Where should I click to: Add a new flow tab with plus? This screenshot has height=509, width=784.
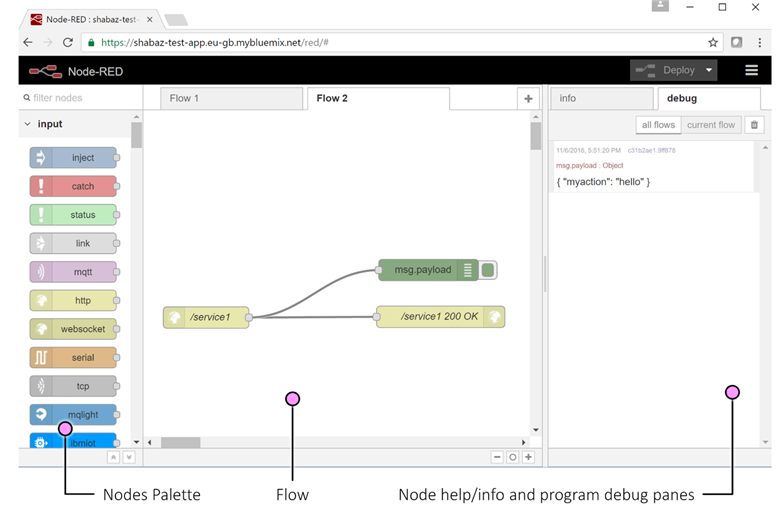(x=528, y=98)
